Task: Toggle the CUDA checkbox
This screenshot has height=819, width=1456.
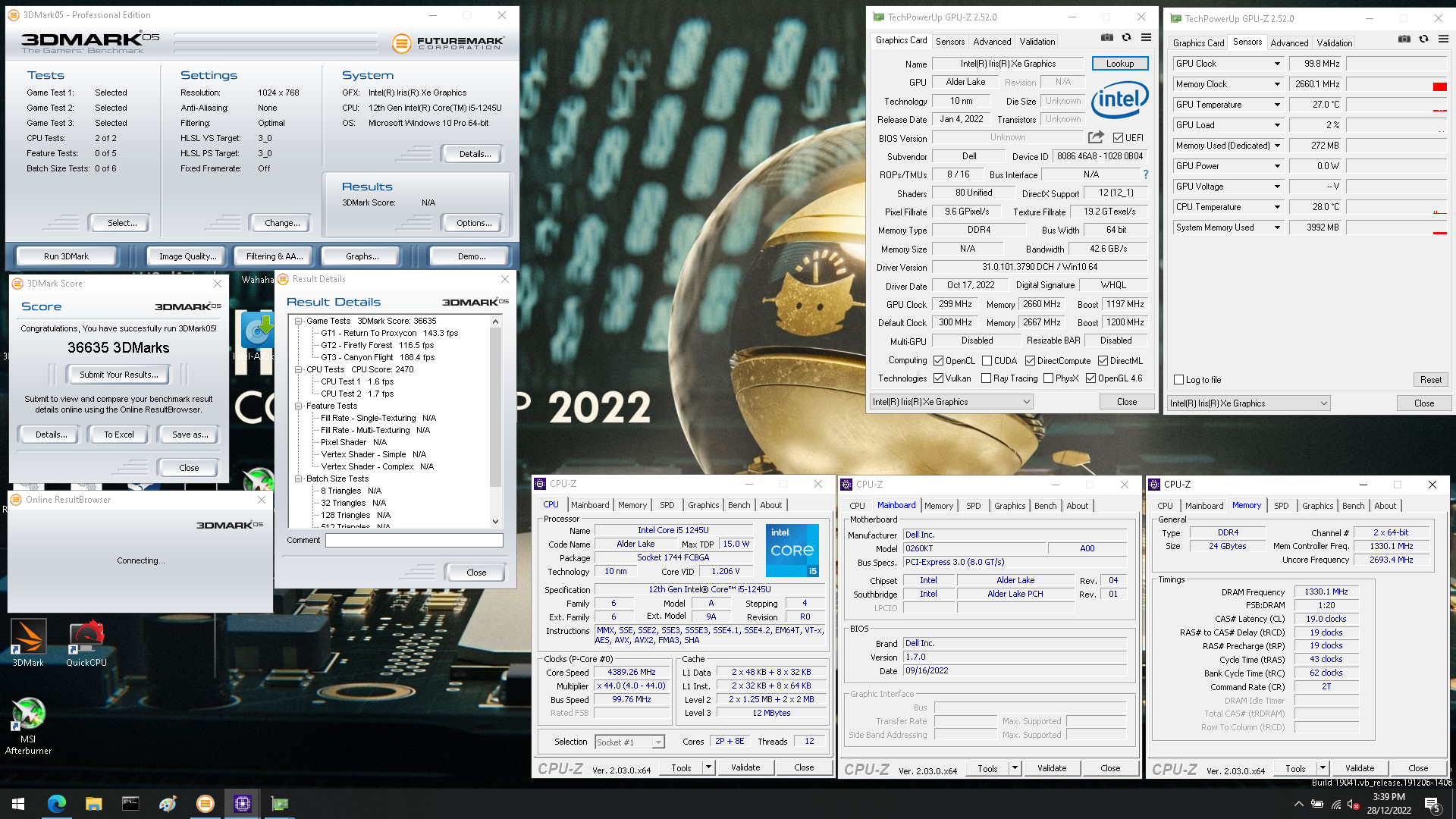Action: click(987, 361)
